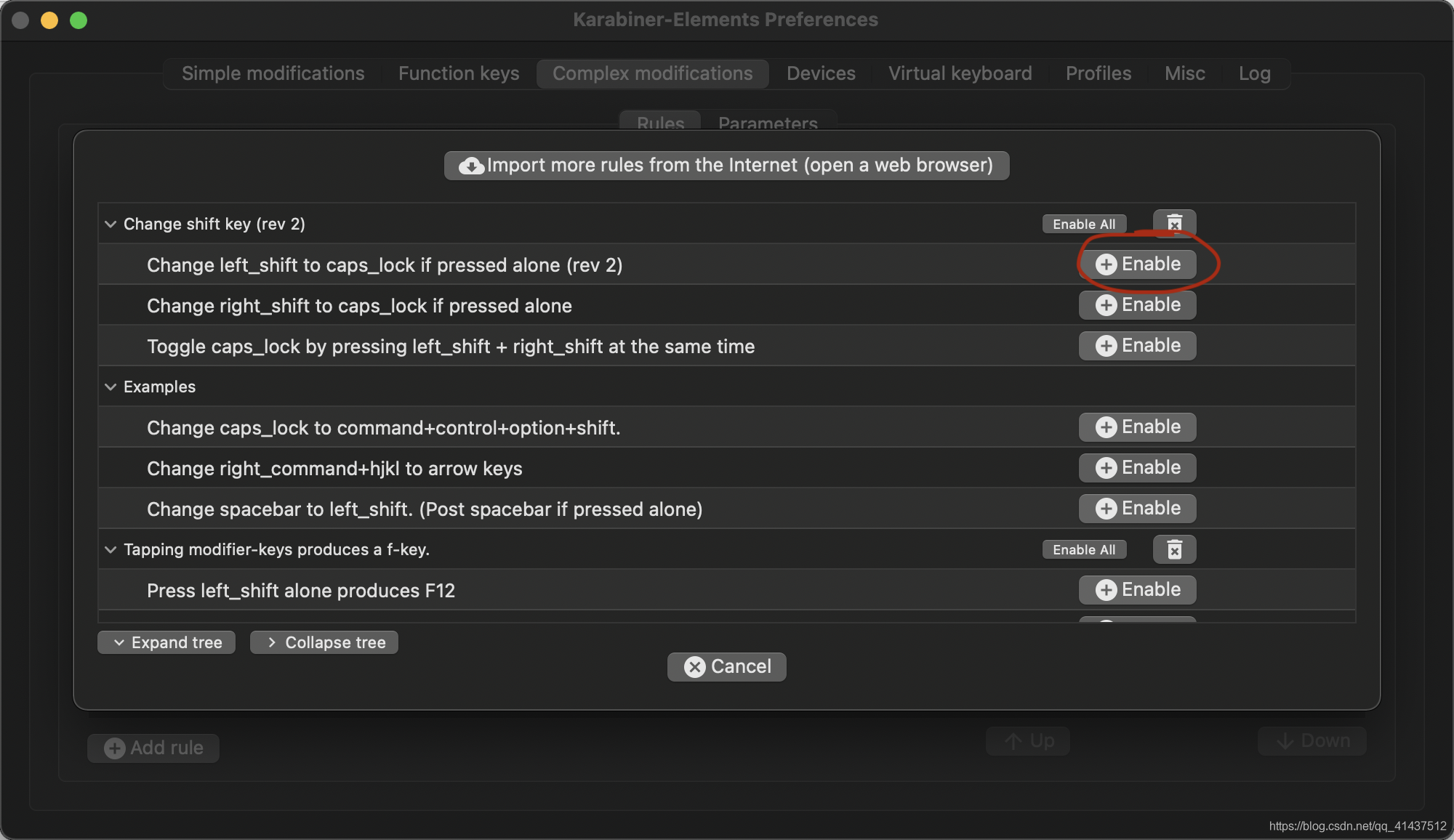Click plus icon for left_shift caps_lock rule
Screen dimensions: 1454x840
pyautogui.click(x=1106, y=264)
